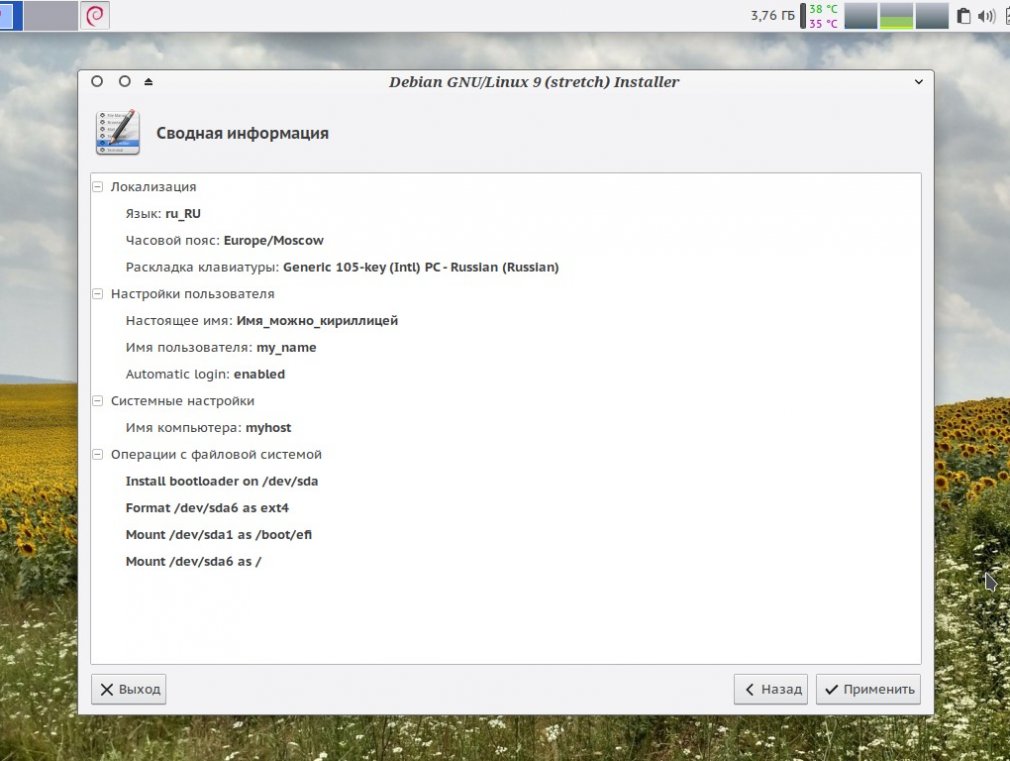Click the Debian GNU/Linux 9 (stretch) Installer title

[x=534, y=82]
